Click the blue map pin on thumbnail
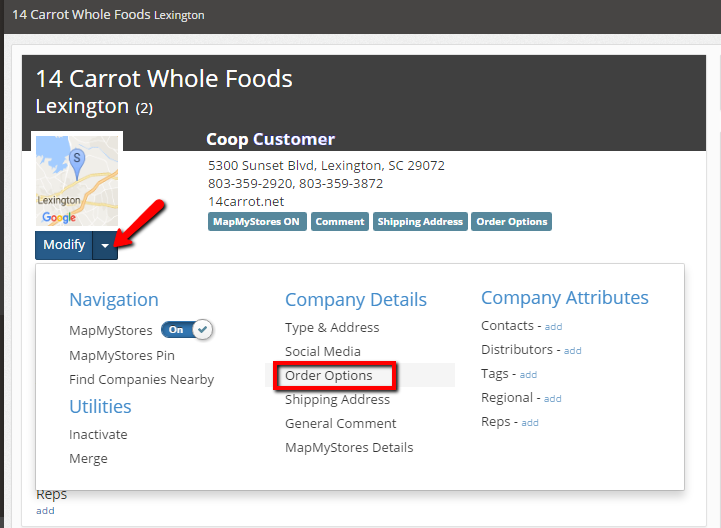Image resolution: width=721 pixels, height=528 pixels. click(77, 164)
